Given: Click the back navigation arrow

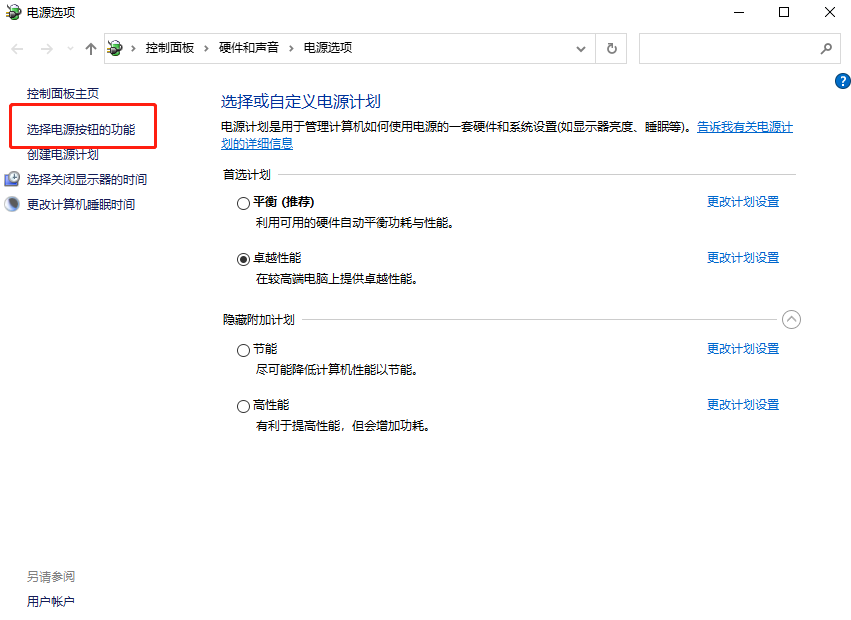Looking at the screenshot, I should [16, 47].
